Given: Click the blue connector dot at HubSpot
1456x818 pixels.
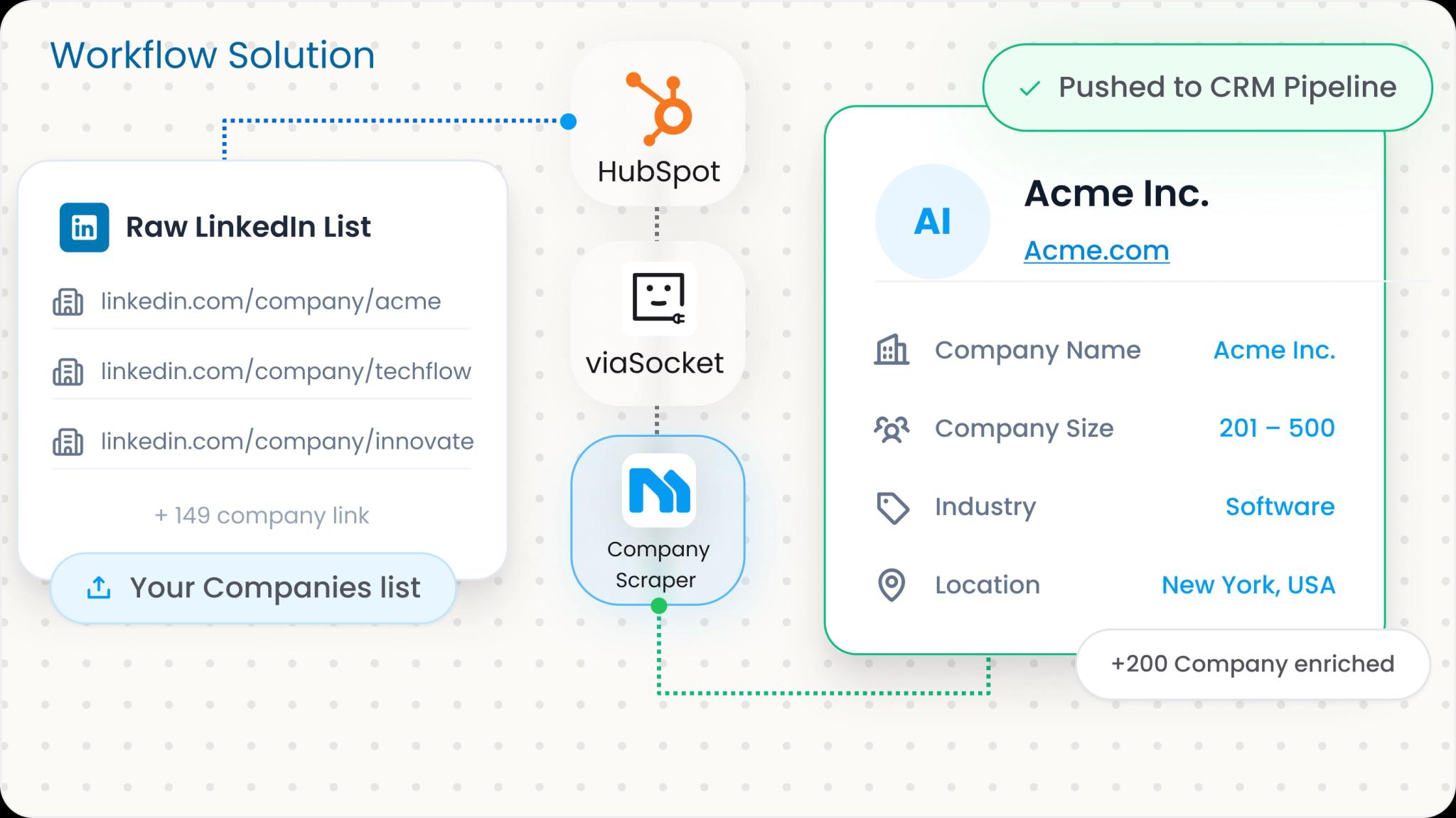Looking at the screenshot, I should (568, 122).
